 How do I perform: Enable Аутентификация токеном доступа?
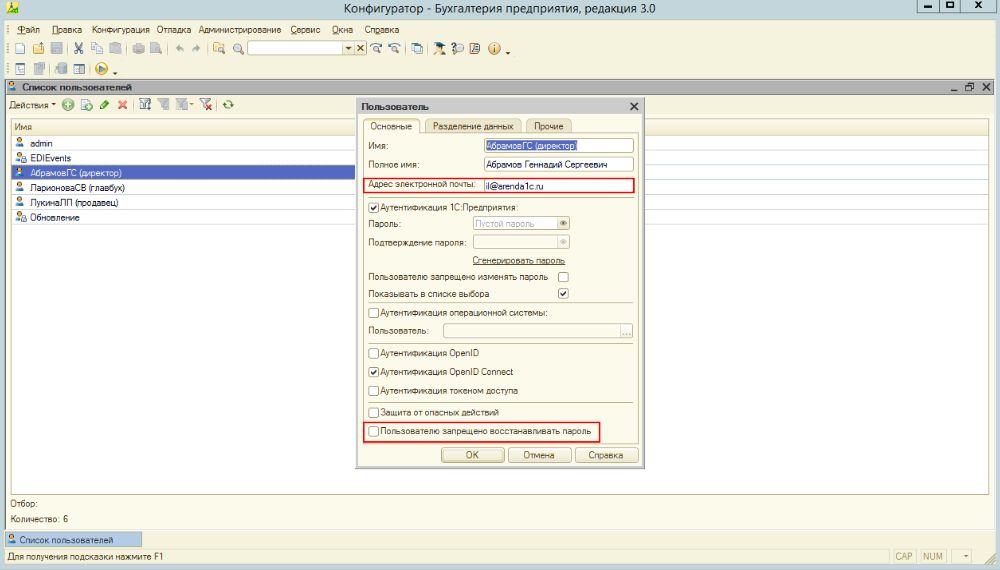[x=374, y=391]
